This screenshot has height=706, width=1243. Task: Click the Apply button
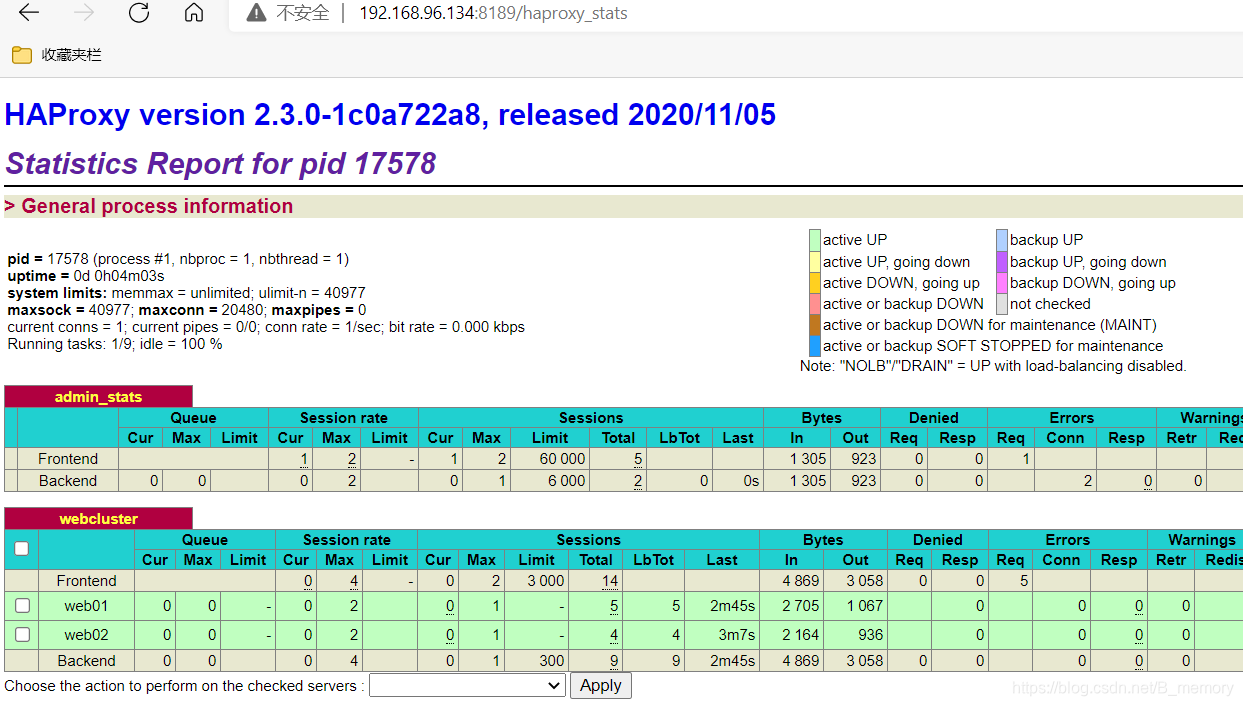tap(600, 686)
